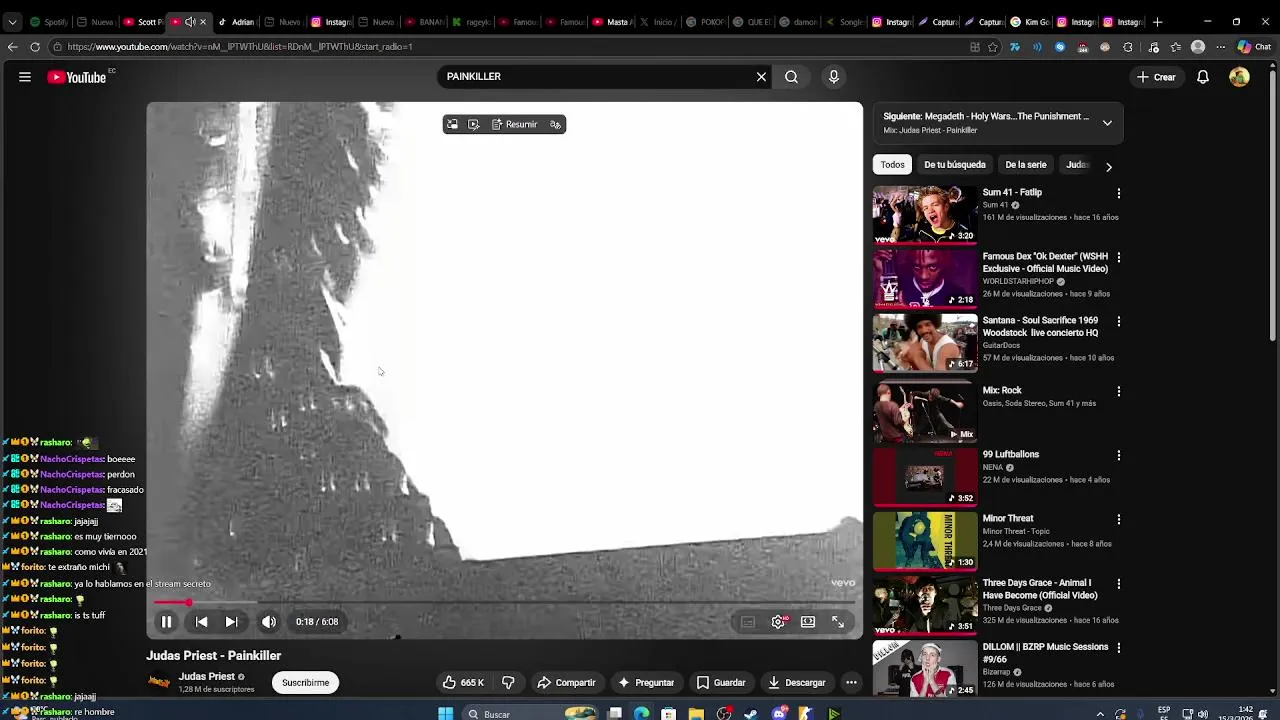Skip back to the previous video
The width and height of the screenshot is (1280, 720).
click(201, 622)
